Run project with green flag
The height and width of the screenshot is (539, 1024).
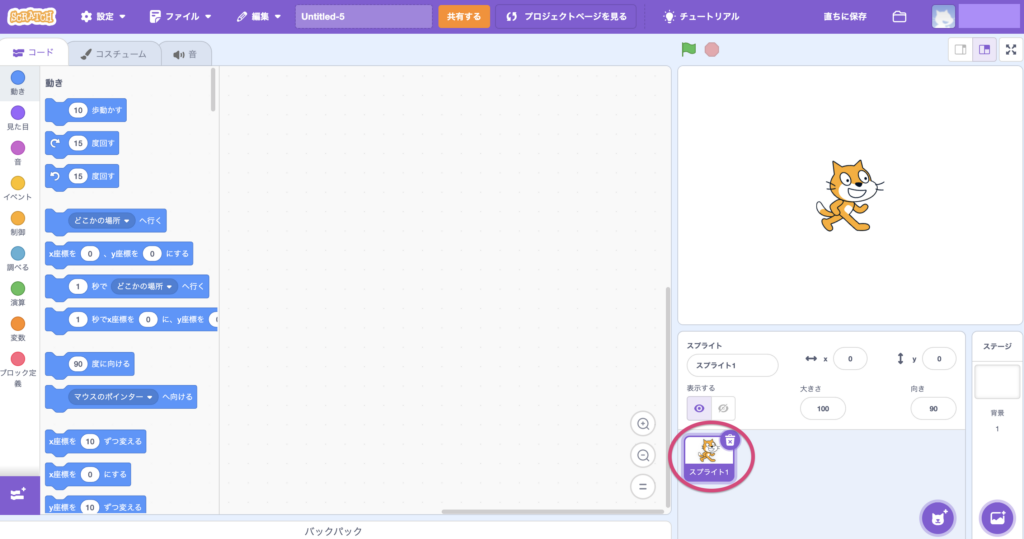pyautogui.click(x=688, y=49)
